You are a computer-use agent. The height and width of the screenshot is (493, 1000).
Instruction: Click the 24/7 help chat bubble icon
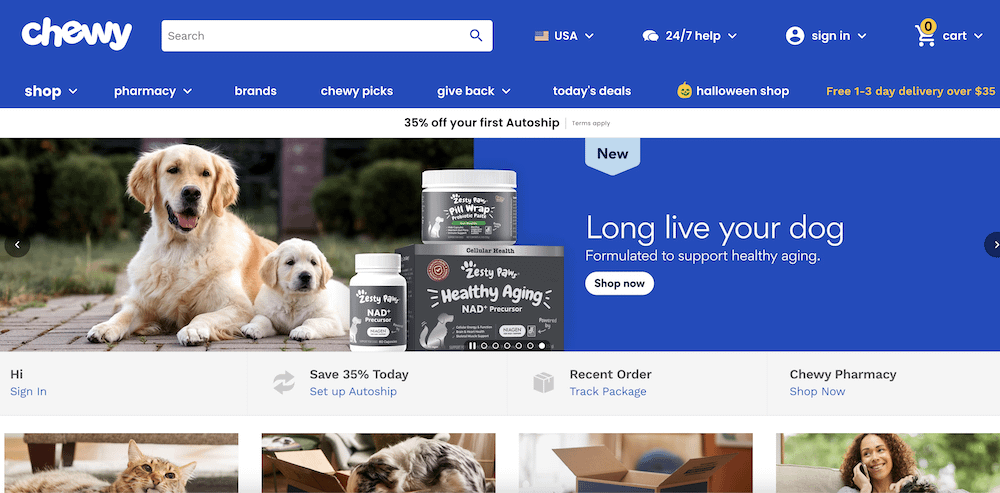point(650,36)
